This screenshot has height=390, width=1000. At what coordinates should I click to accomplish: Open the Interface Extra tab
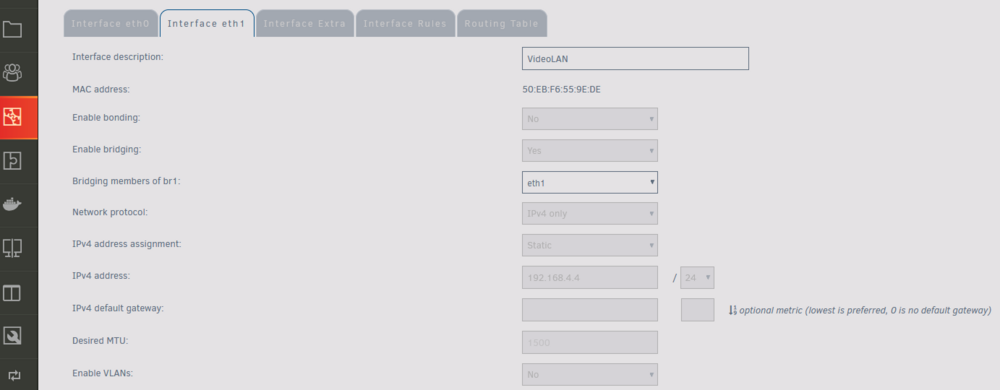(305, 24)
